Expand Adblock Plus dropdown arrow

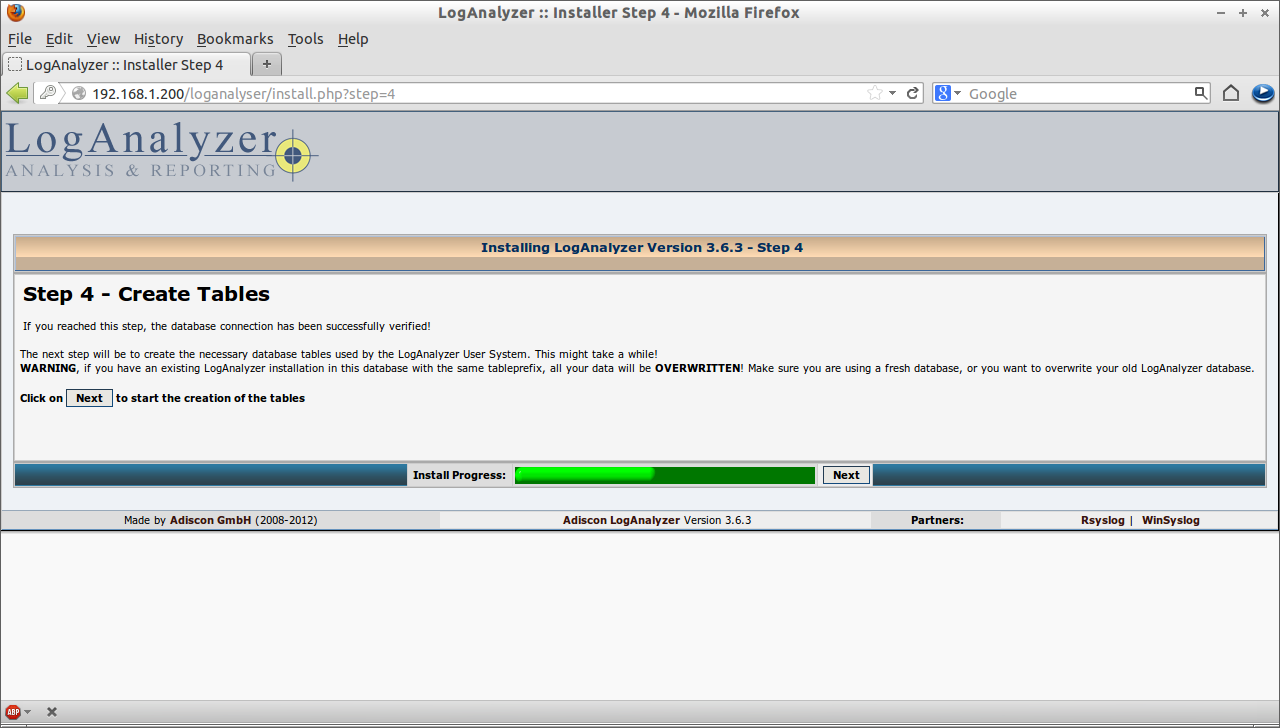[27, 712]
